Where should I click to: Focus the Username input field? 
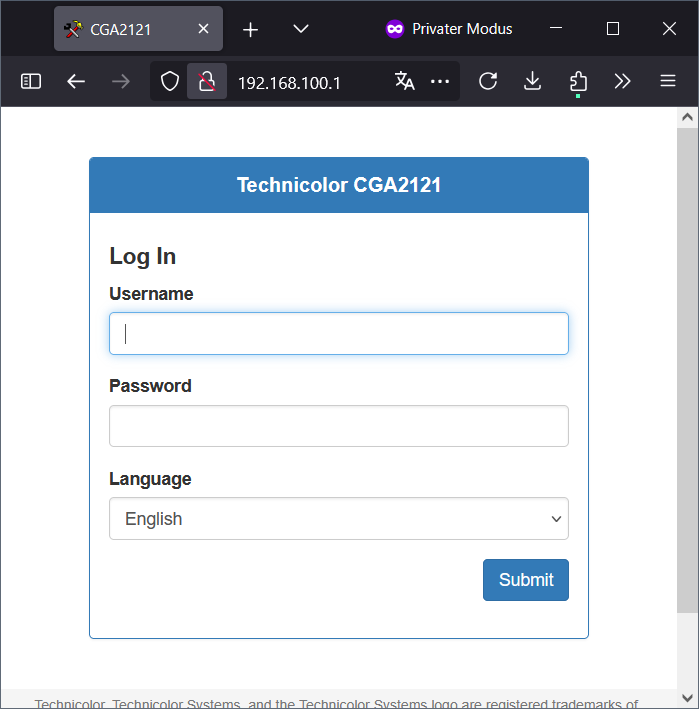pos(339,333)
